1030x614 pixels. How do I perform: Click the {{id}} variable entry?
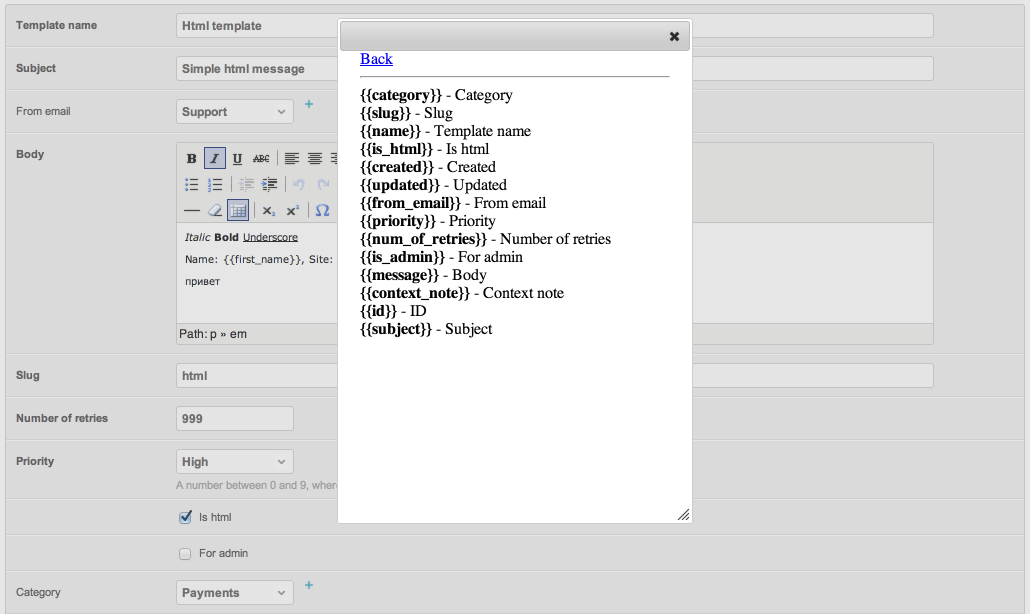tap(393, 311)
